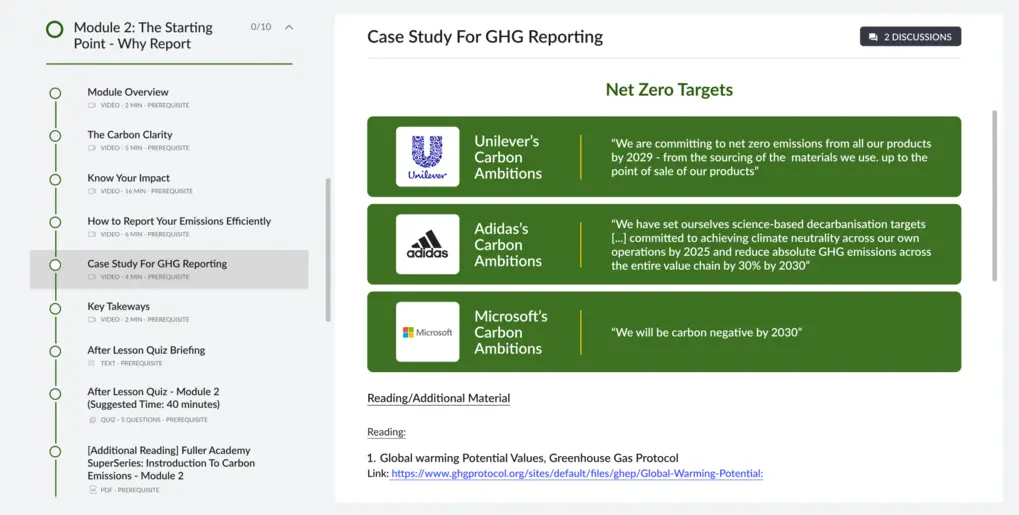Viewport: 1019px width, 515px height.
Task: Click the Reading/Additional Material heading
Action: (x=439, y=398)
